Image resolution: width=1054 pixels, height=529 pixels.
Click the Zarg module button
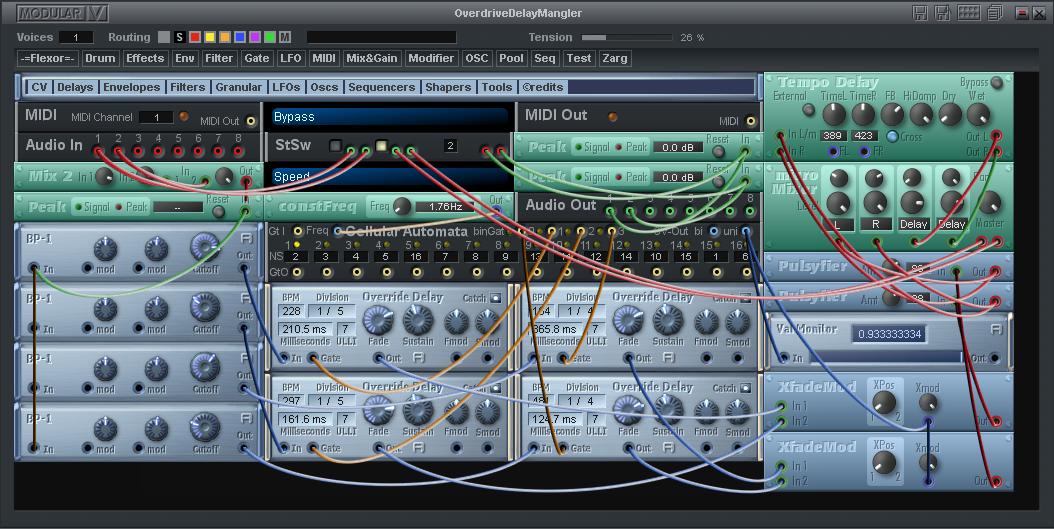pyautogui.click(x=614, y=58)
